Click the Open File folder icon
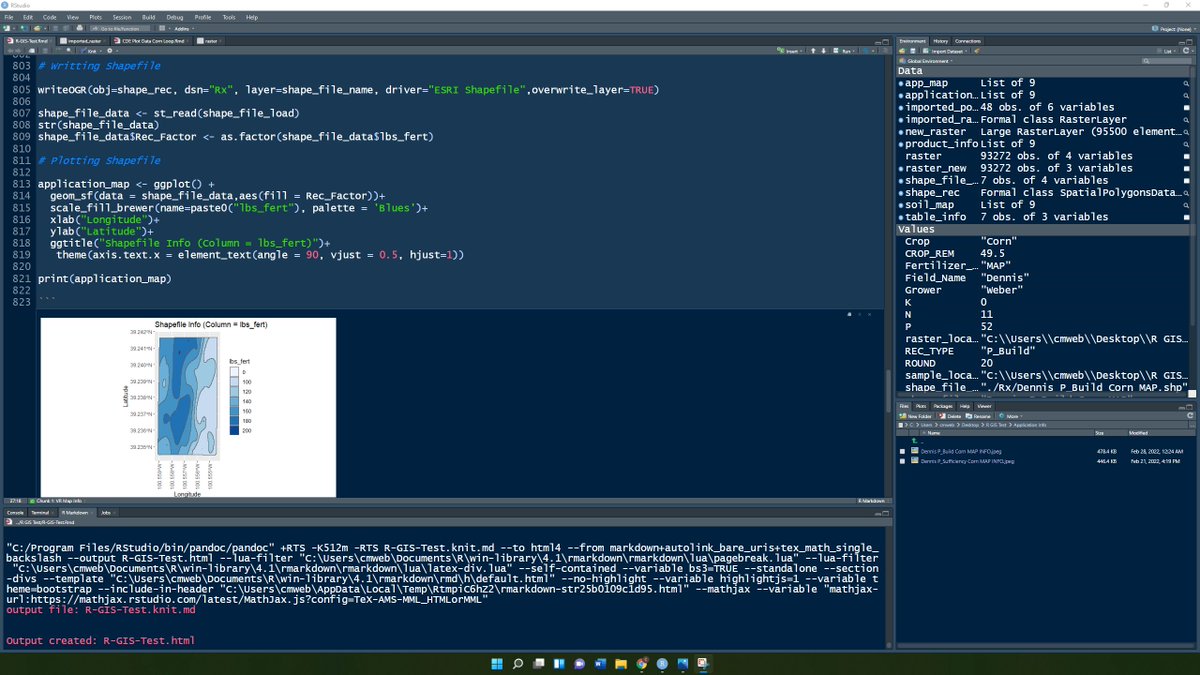 pyautogui.click(x=37, y=28)
